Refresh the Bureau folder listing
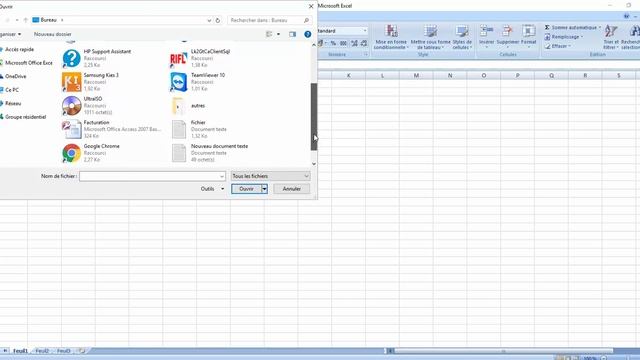640x360 pixels. click(x=218, y=20)
